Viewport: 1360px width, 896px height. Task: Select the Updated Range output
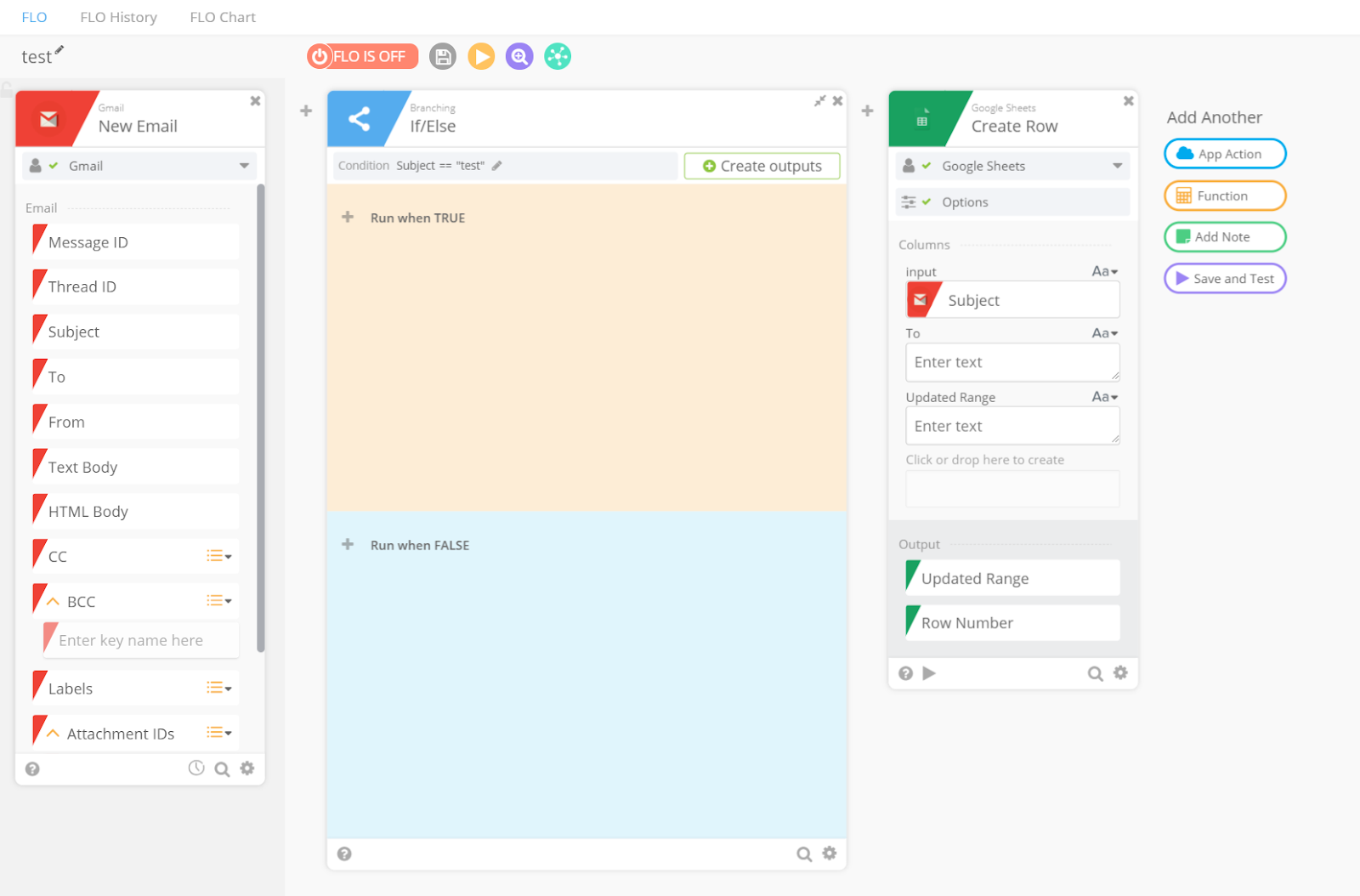point(1013,578)
